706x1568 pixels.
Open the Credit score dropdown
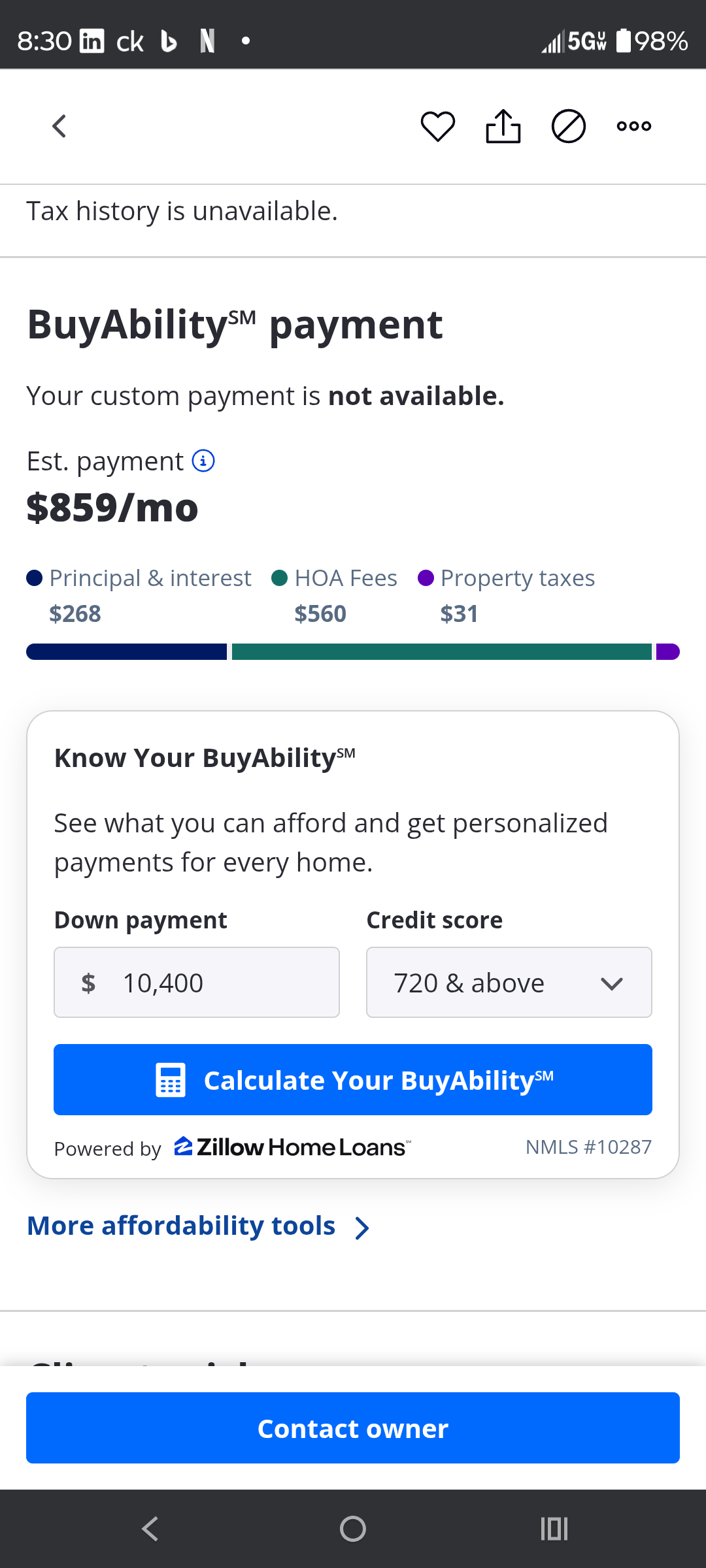[509, 982]
